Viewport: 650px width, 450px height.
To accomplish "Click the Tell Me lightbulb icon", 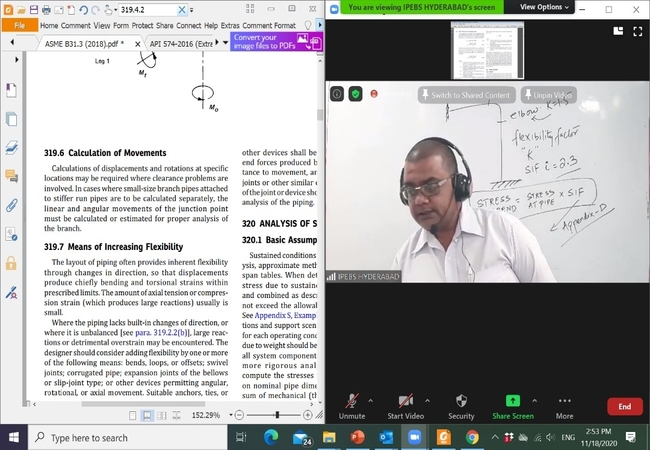I will coord(308,25).
